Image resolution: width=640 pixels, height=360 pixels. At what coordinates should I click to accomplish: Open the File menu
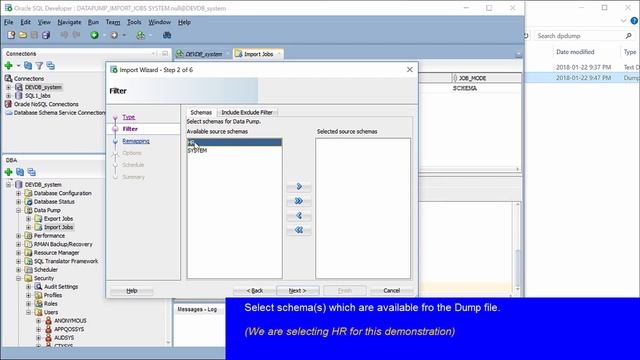[x=9, y=22]
